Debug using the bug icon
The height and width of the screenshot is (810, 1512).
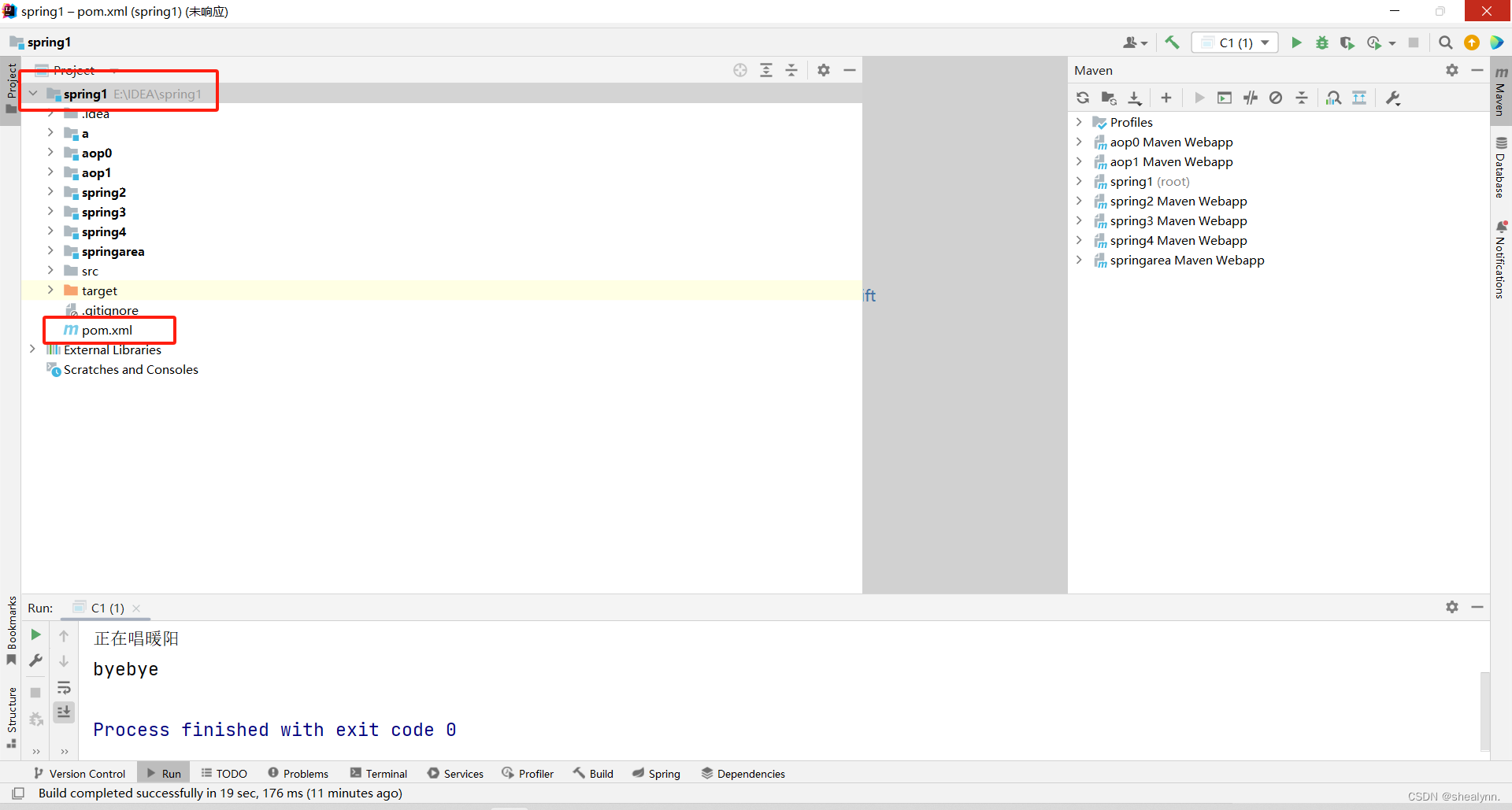click(x=1322, y=43)
